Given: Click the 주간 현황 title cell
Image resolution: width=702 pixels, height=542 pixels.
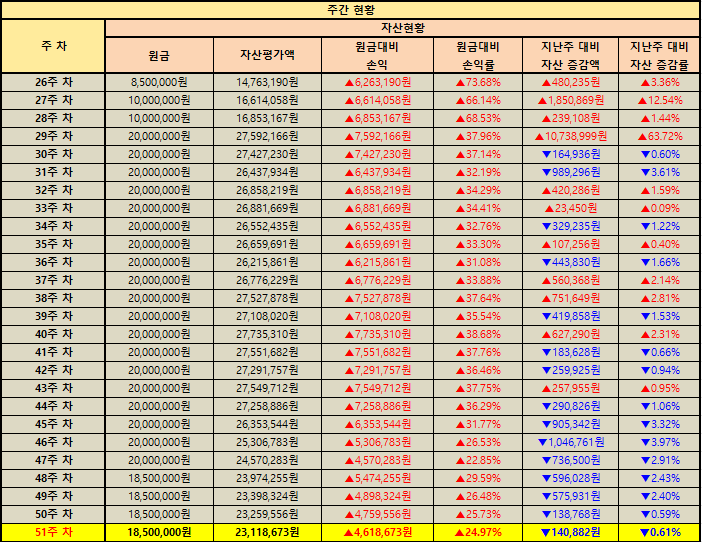Looking at the screenshot, I should (351, 9).
